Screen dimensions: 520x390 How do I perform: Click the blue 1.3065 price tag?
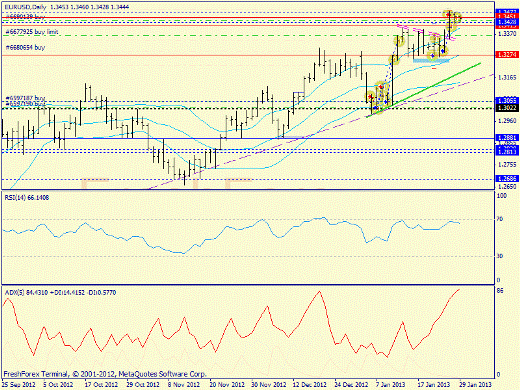point(507,100)
